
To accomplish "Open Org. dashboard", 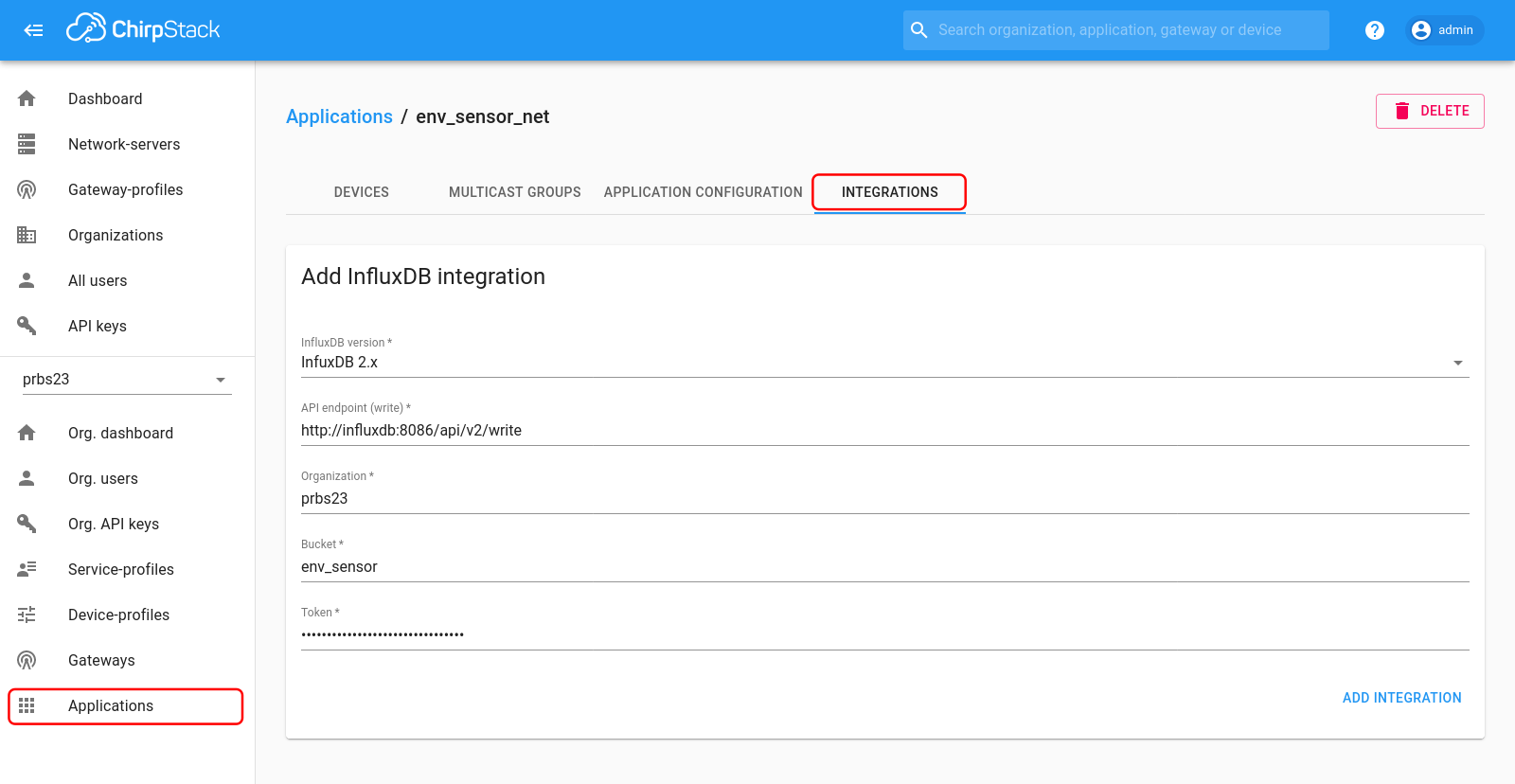I will (127, 433).
